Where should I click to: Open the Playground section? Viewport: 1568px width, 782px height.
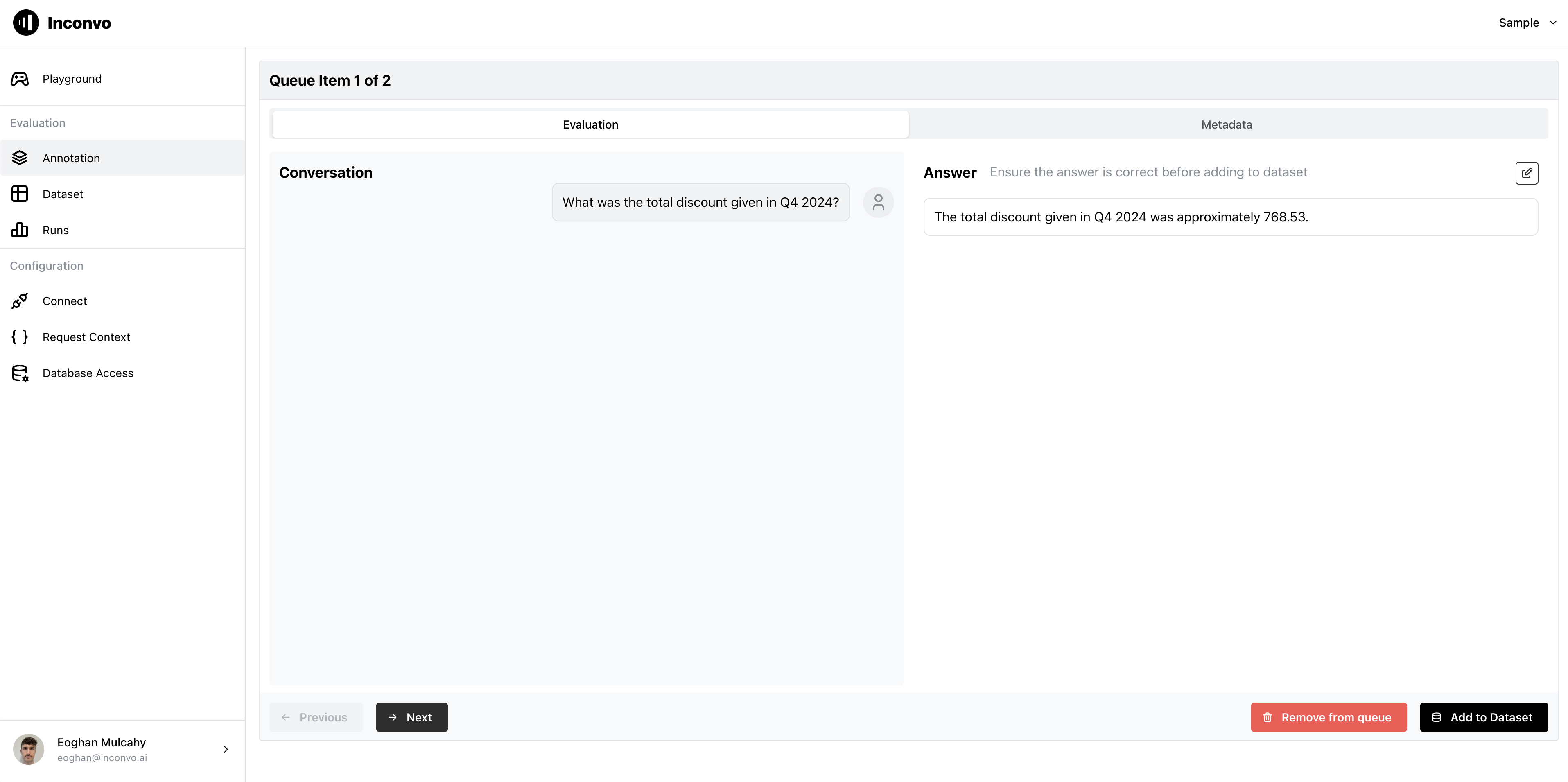(71, 78)
